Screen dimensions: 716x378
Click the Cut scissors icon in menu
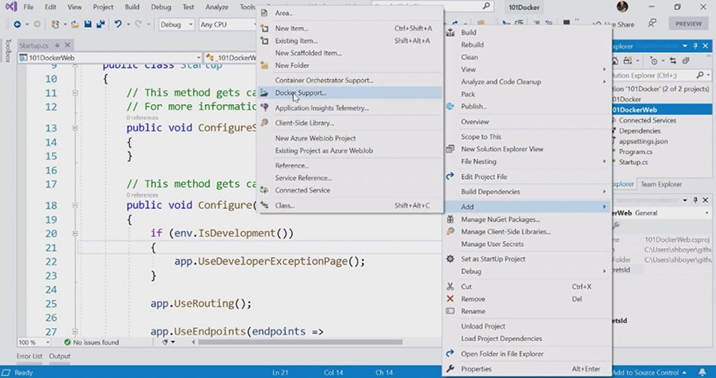point(450,287)
